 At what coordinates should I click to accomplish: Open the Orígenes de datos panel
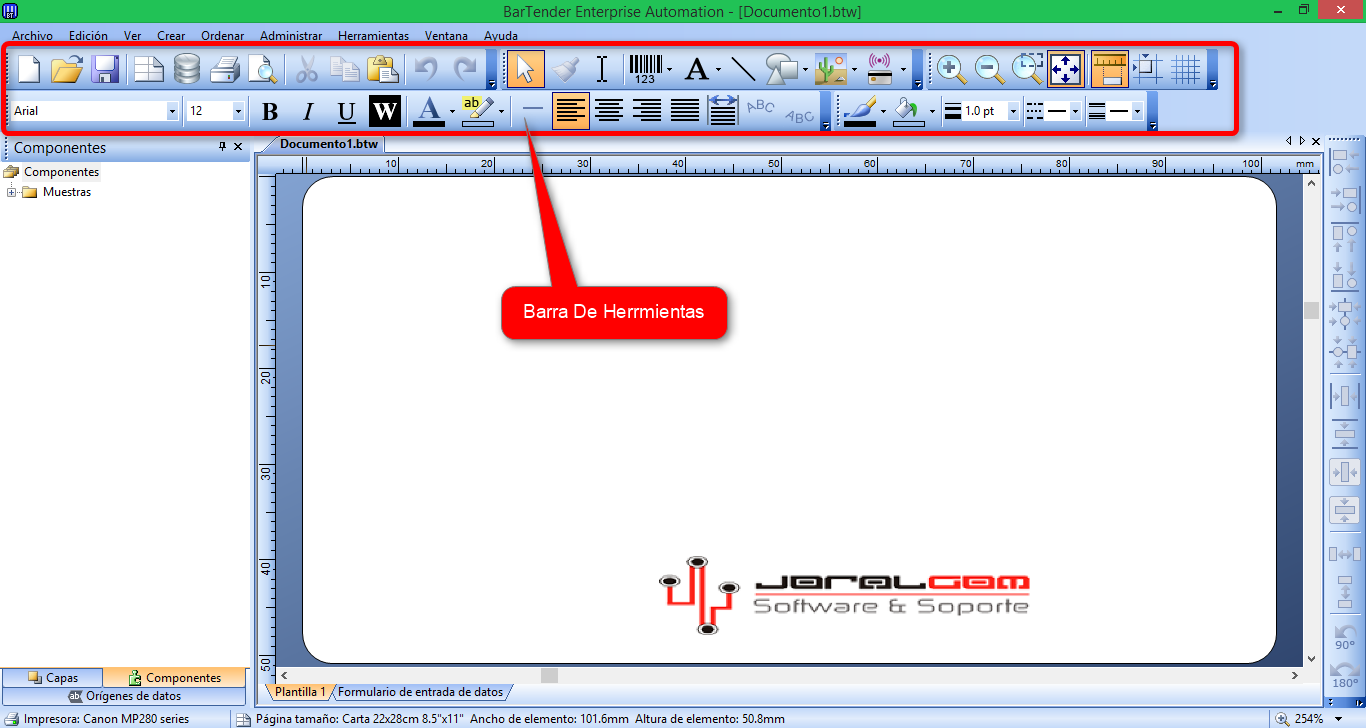124,695
